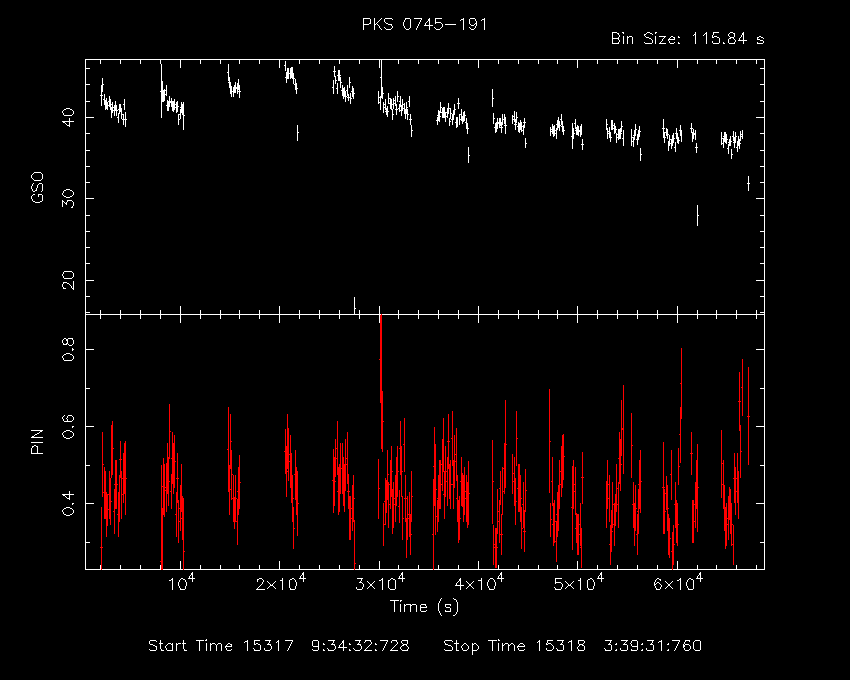850x680 pixels.
Task: Click the 2×10^4 time axis tick label
Action: [x=280, y=583]
